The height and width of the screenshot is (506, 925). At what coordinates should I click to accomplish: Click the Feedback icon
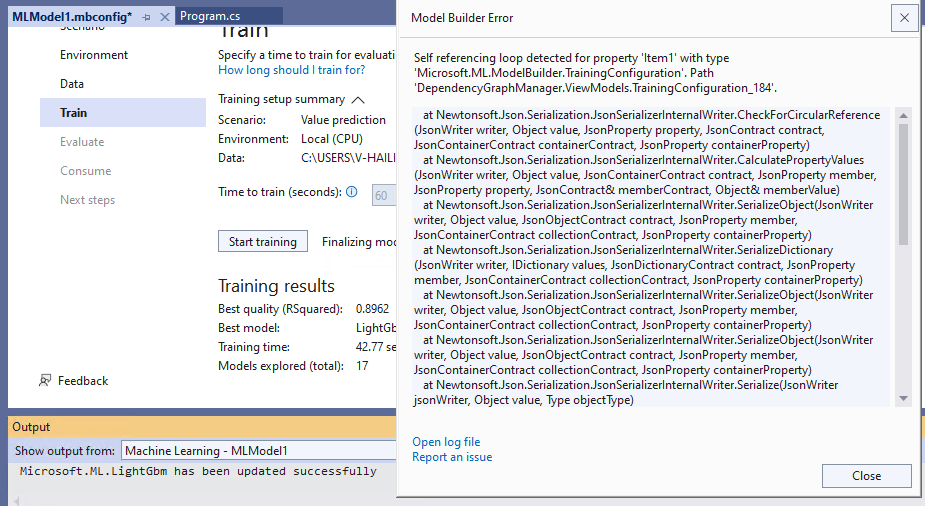click(x=45, y=380)
